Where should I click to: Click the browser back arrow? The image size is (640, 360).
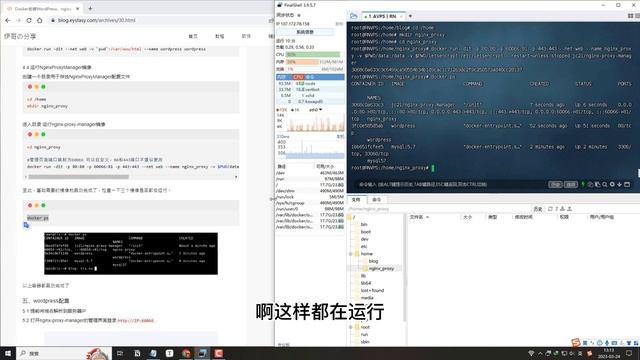8,20
